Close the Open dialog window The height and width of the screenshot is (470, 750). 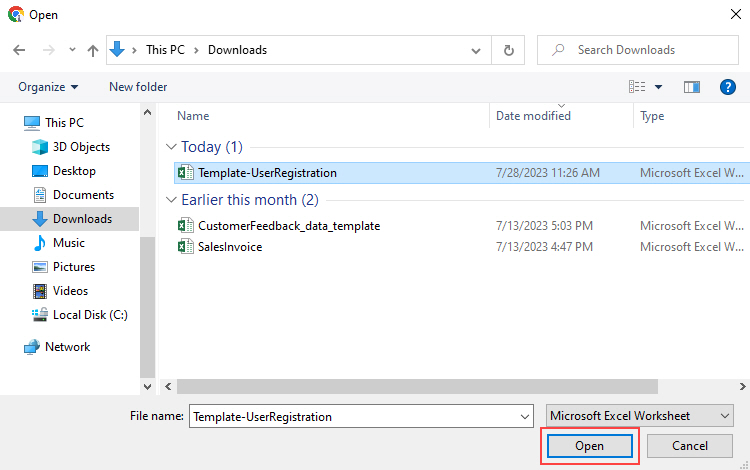point(736,14)
